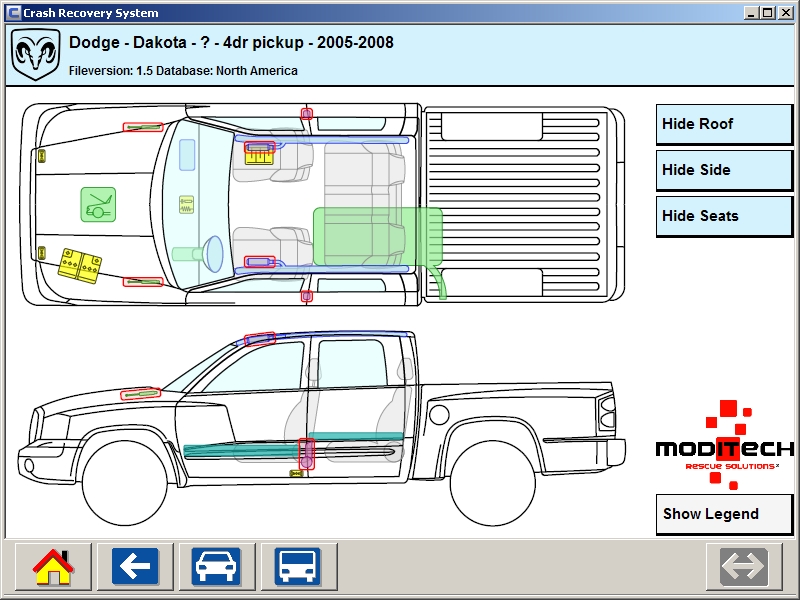Screen dimensions: 800x600
Task: Select the car vehicle icon button
Action: click(217, 567)
